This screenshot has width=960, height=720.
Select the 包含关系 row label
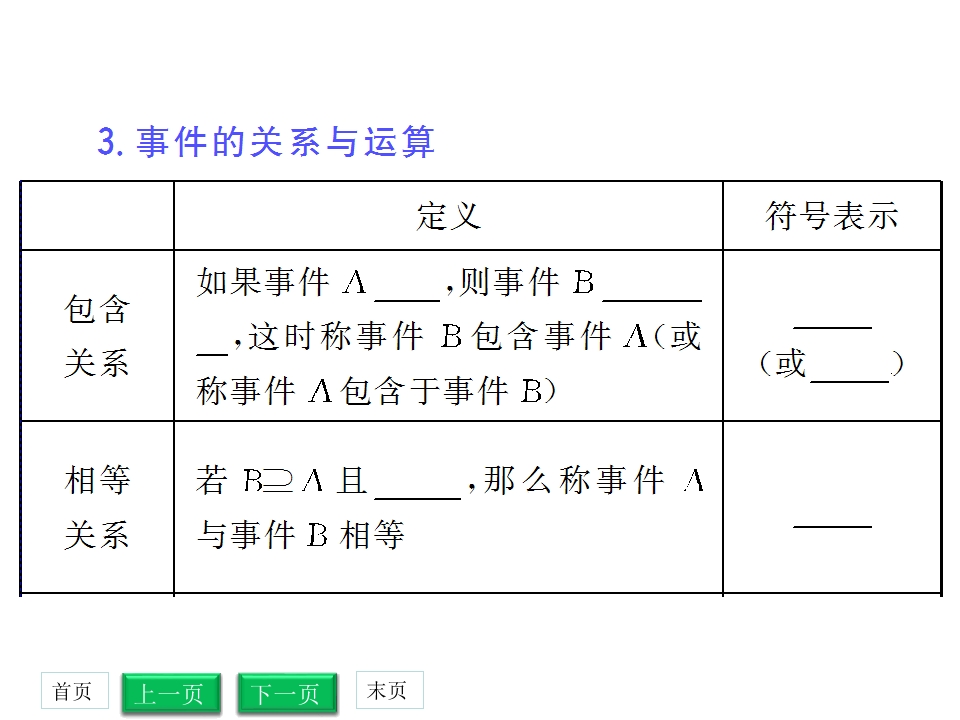click(x=97, y=336)
